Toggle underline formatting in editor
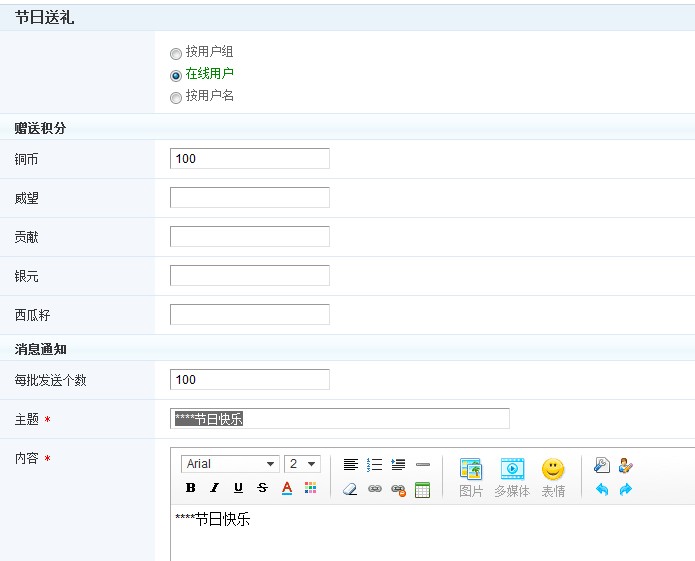Viewport: 695px width, 561px height. [238, 488]
